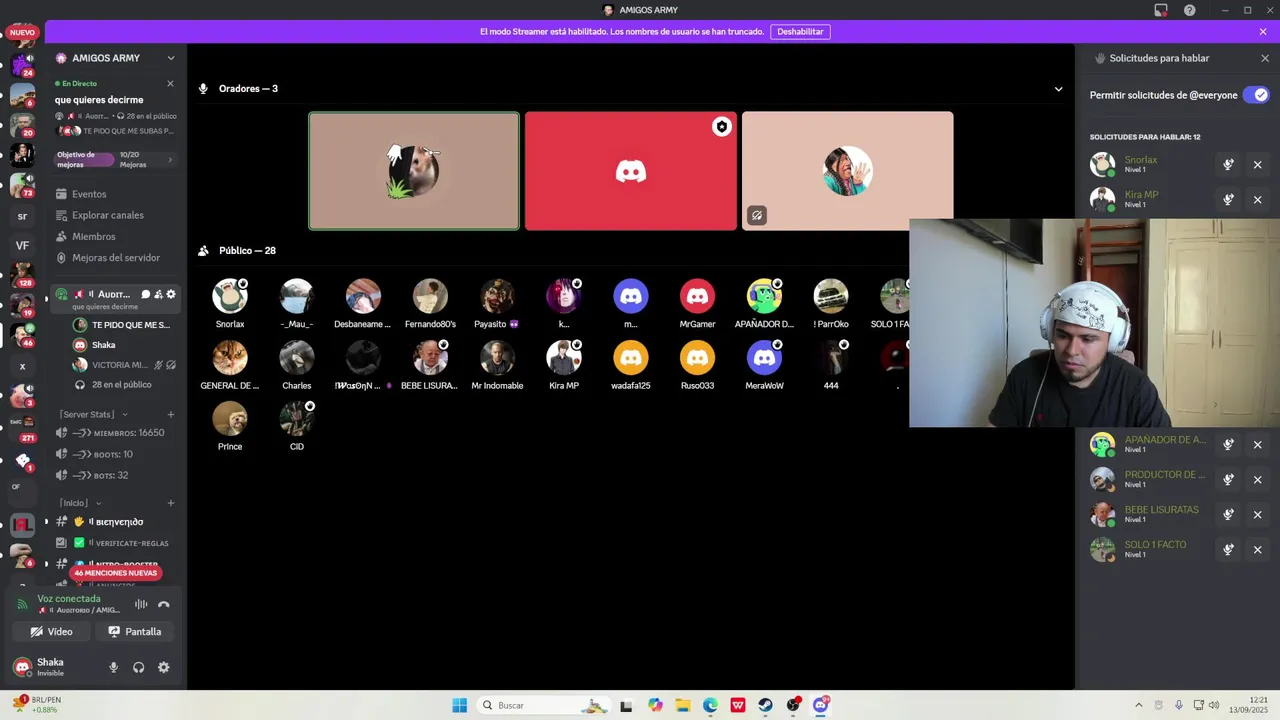The image size is (1280, 720).
Task: Open the Discord inbox icon in the title bar
Action: click(1160, 10)
